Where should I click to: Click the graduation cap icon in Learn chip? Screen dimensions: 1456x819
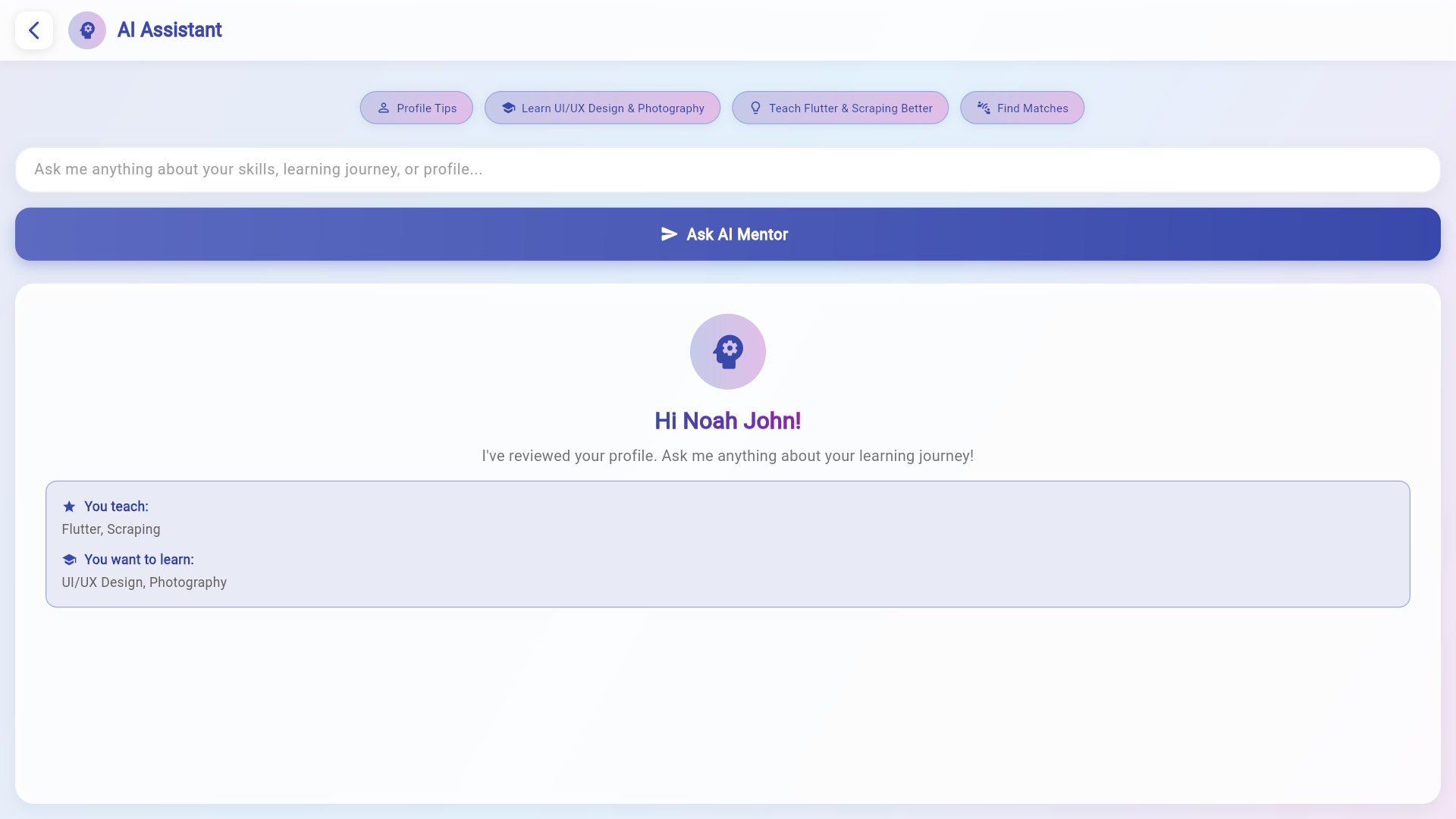(508, 108)
